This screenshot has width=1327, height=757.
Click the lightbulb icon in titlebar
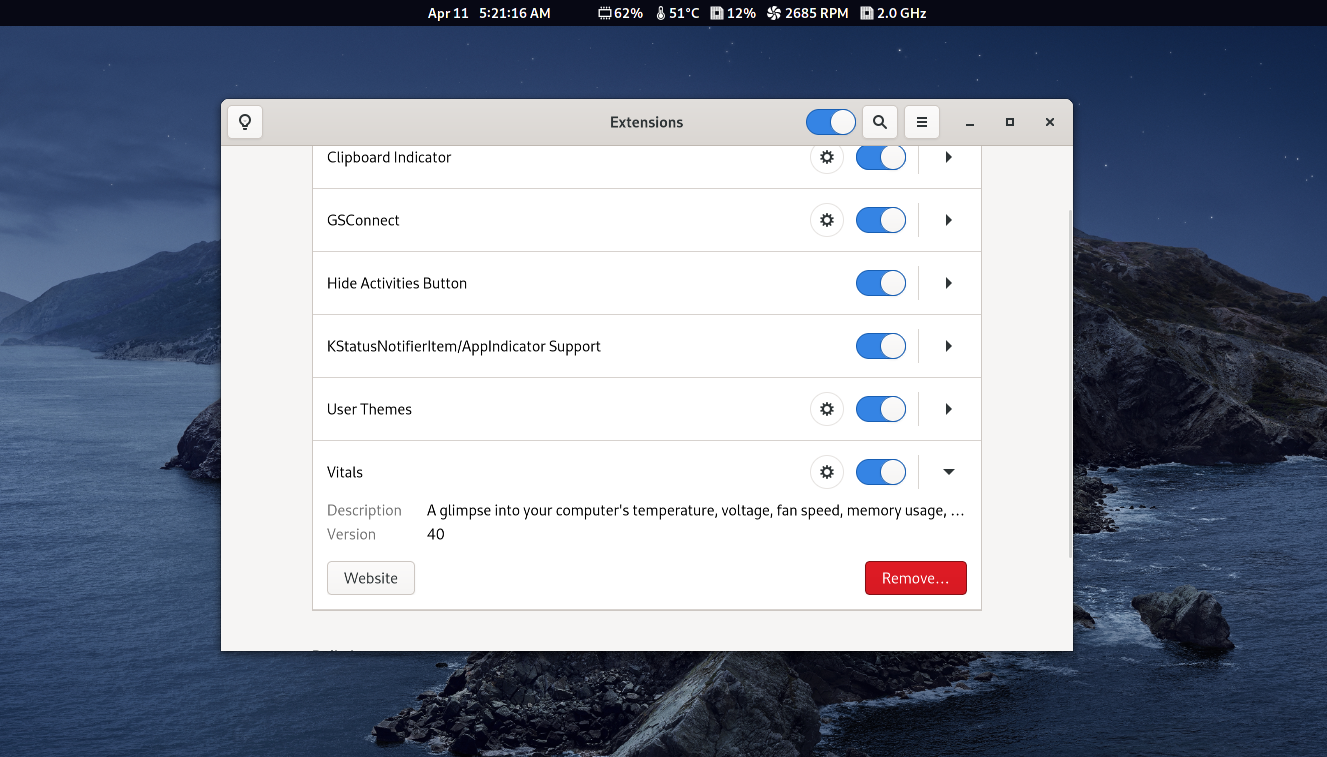pos(244,121)
